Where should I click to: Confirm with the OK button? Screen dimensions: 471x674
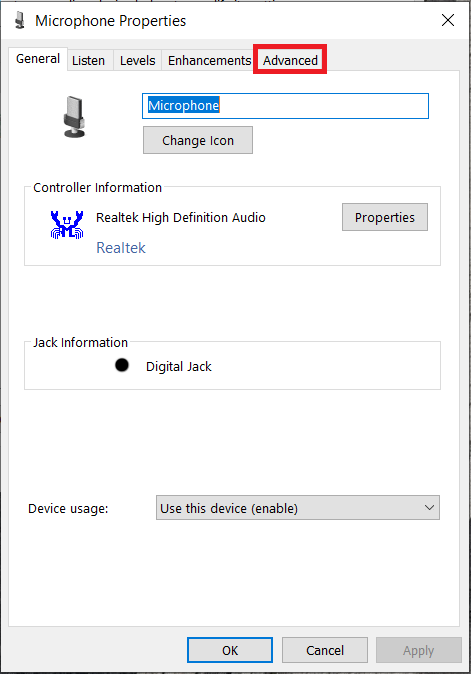[x=230, y=650]
